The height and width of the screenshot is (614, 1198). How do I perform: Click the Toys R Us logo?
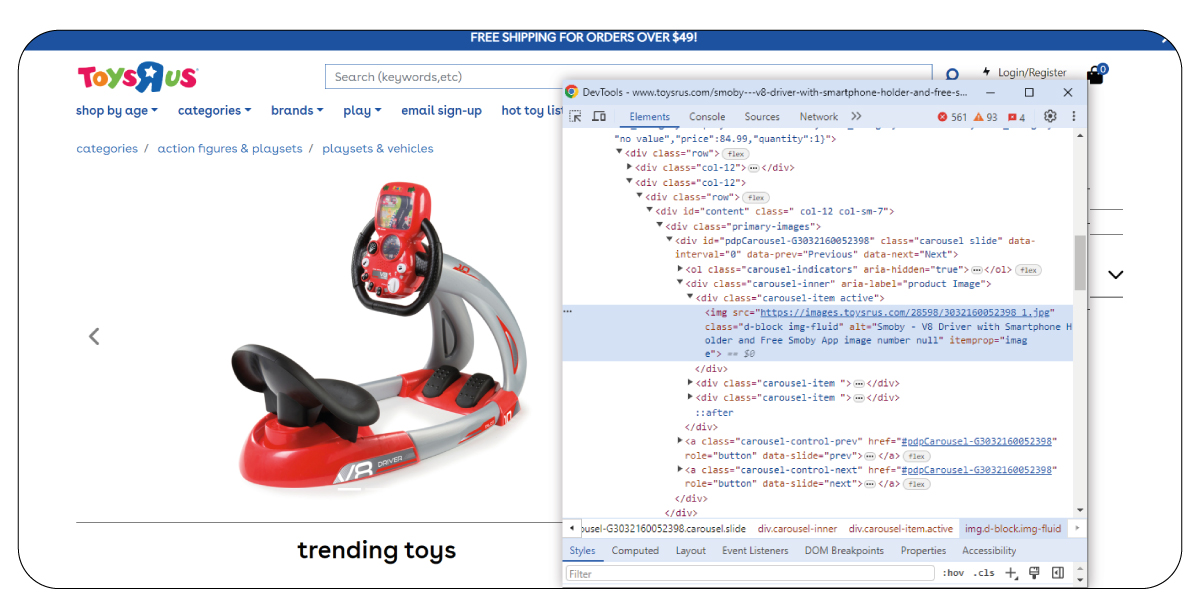(x=138, y=76)
